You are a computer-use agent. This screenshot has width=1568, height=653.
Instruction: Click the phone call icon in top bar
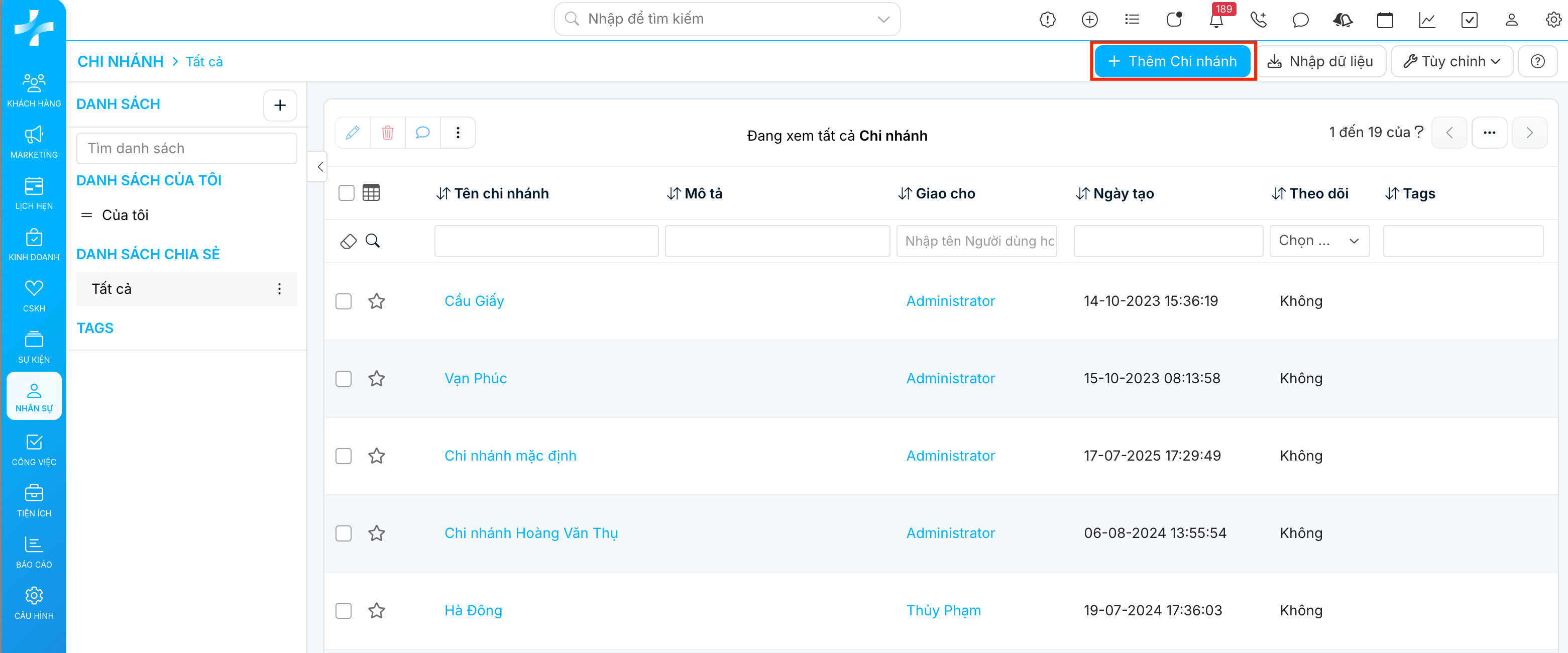(x=1258, y=20)
